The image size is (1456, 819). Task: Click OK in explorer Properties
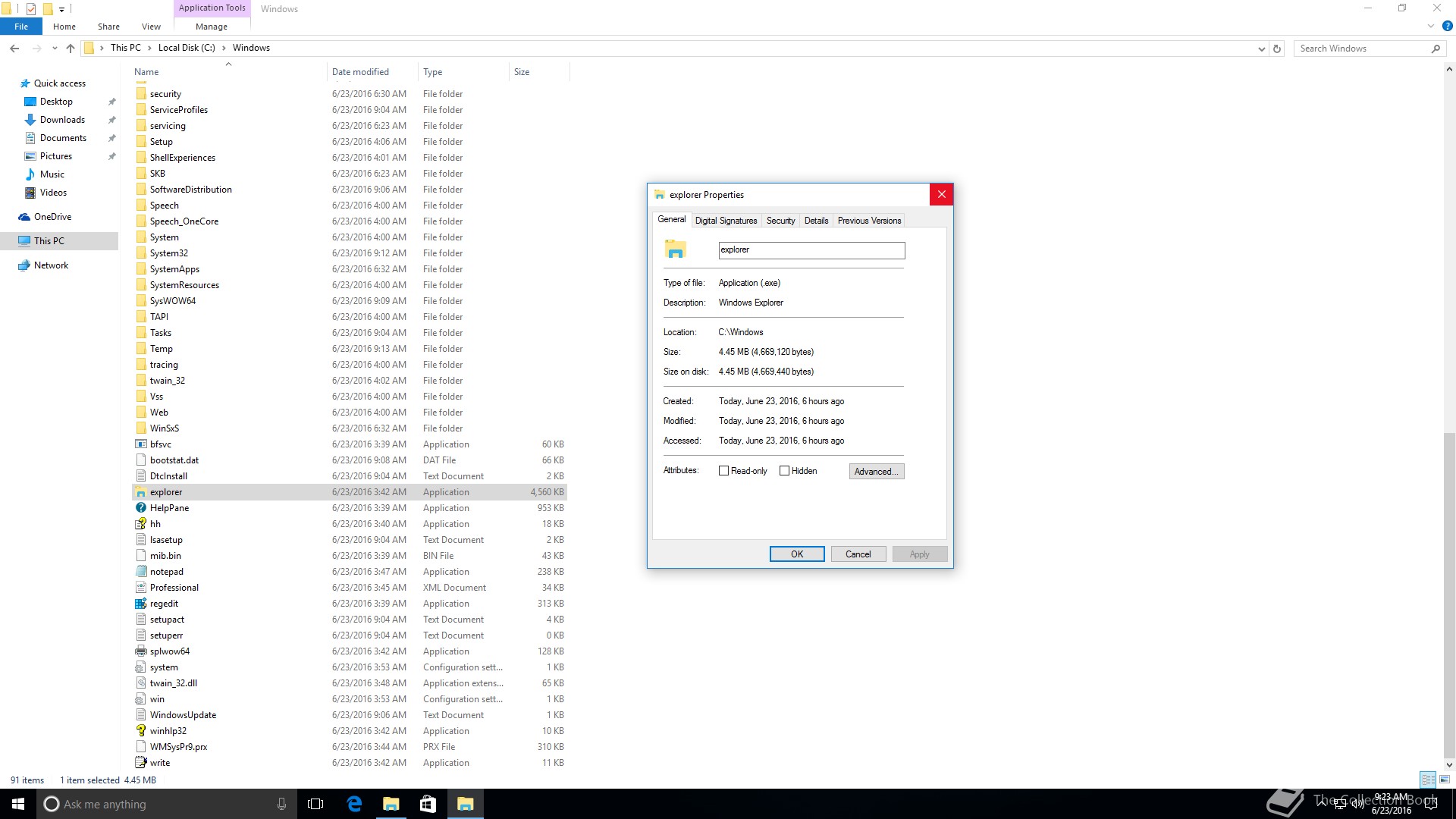(797, 554)
